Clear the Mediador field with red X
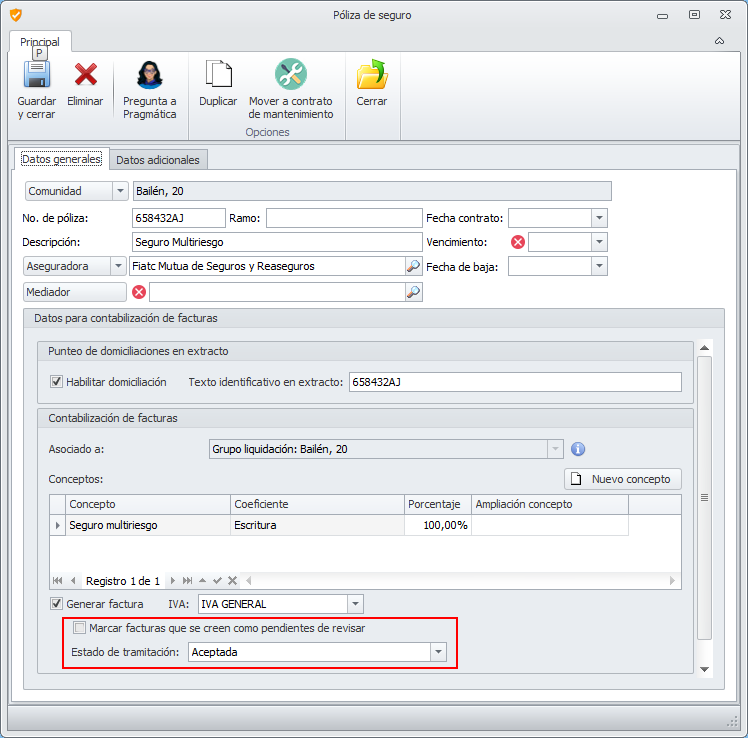 [x=139, y=292]
